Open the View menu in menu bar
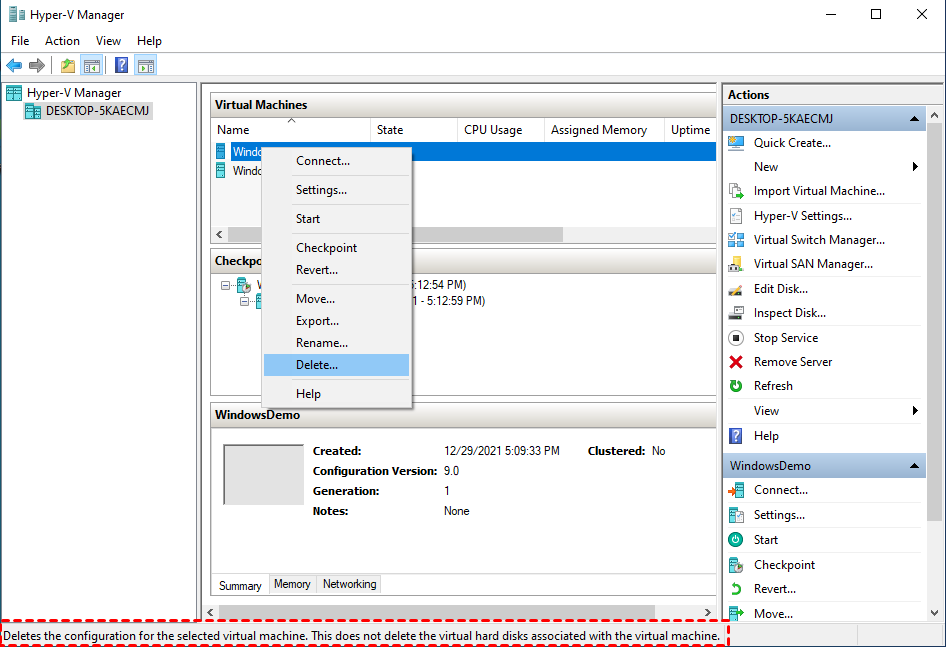Viewport: 946px width, 647px height. pyautogui.click(x=108, y=41)
